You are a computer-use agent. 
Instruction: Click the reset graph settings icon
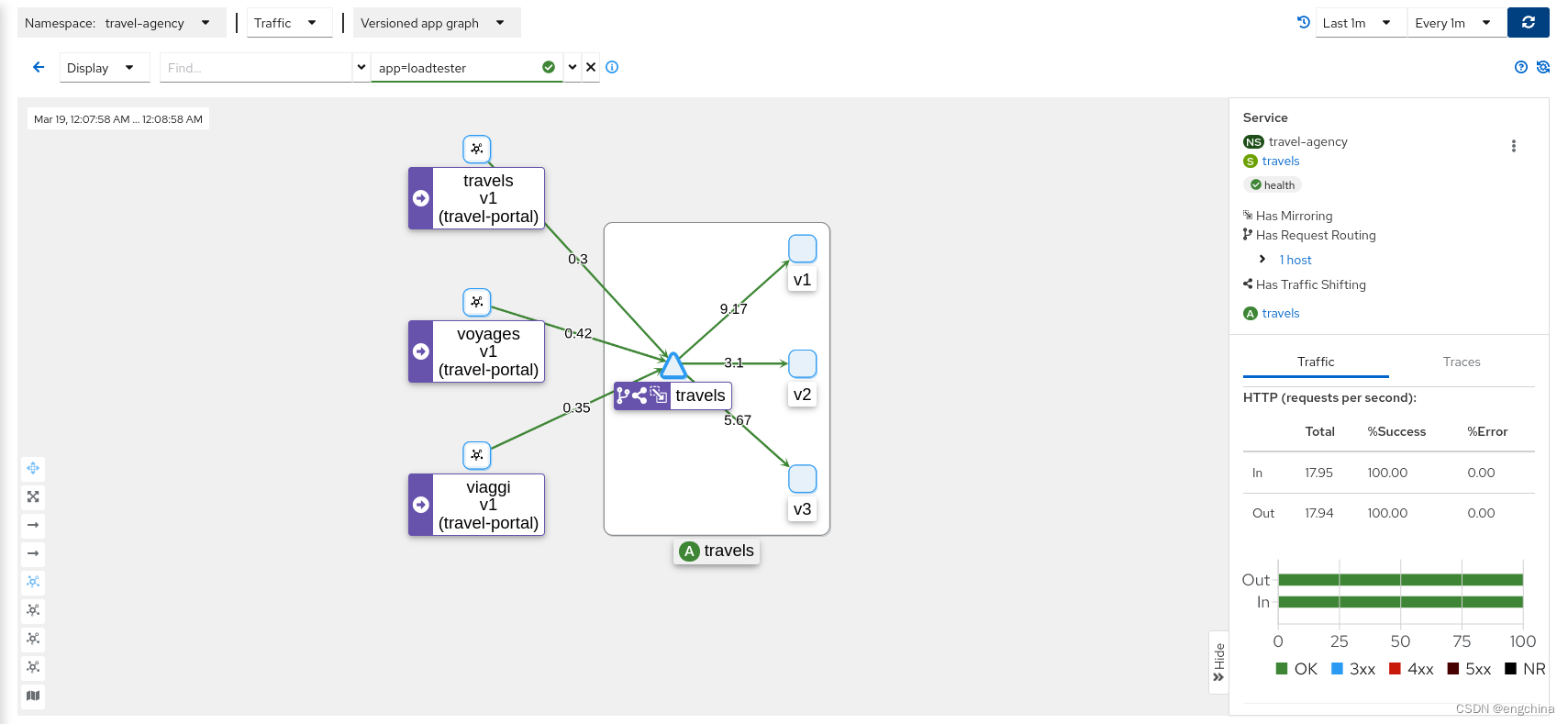1542,67
